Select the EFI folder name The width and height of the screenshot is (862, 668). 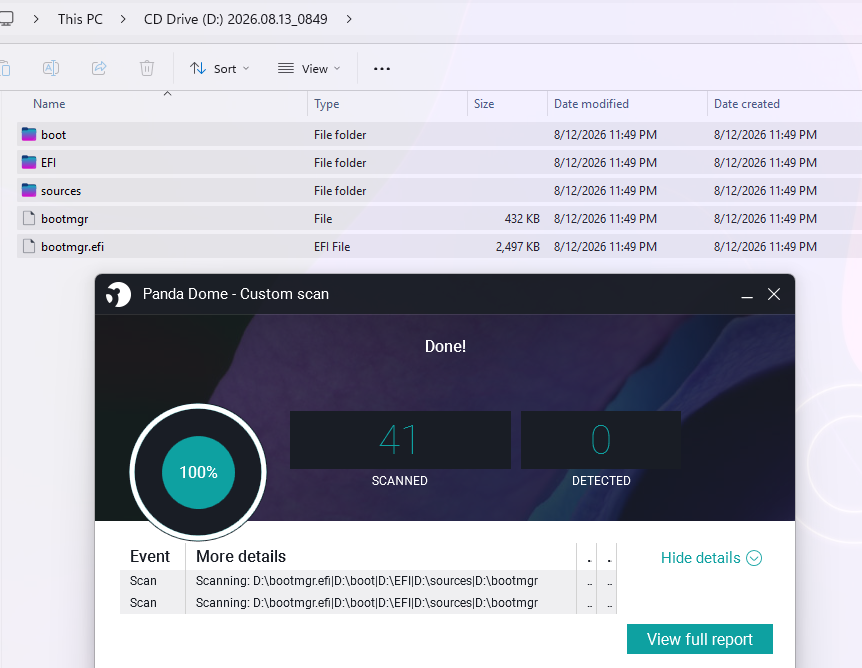click(x=48, y=163)
